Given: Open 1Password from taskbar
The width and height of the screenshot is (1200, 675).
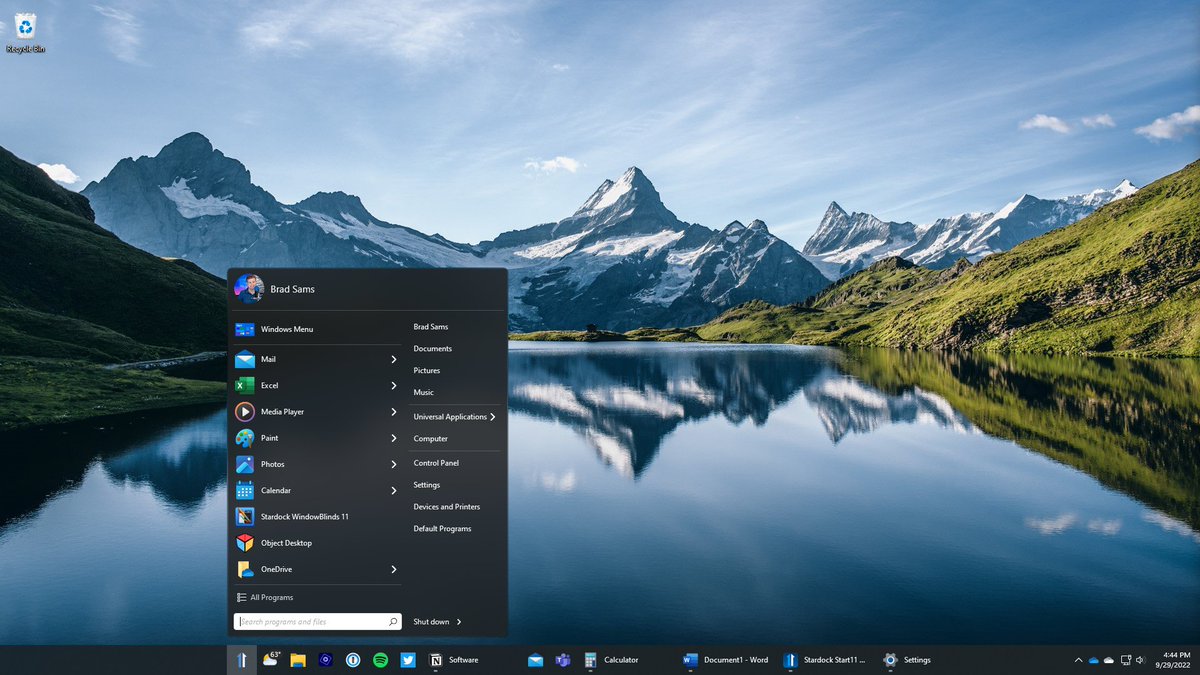Looking at the screenshot, I should click(353, 660).
